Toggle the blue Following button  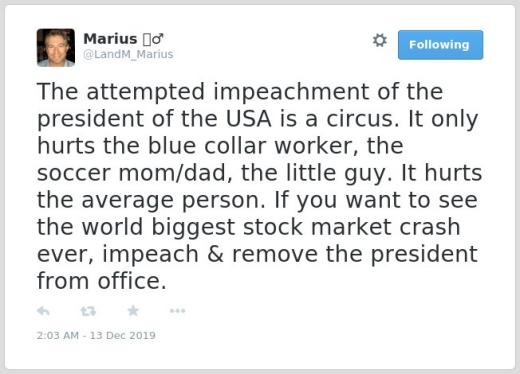440,45
